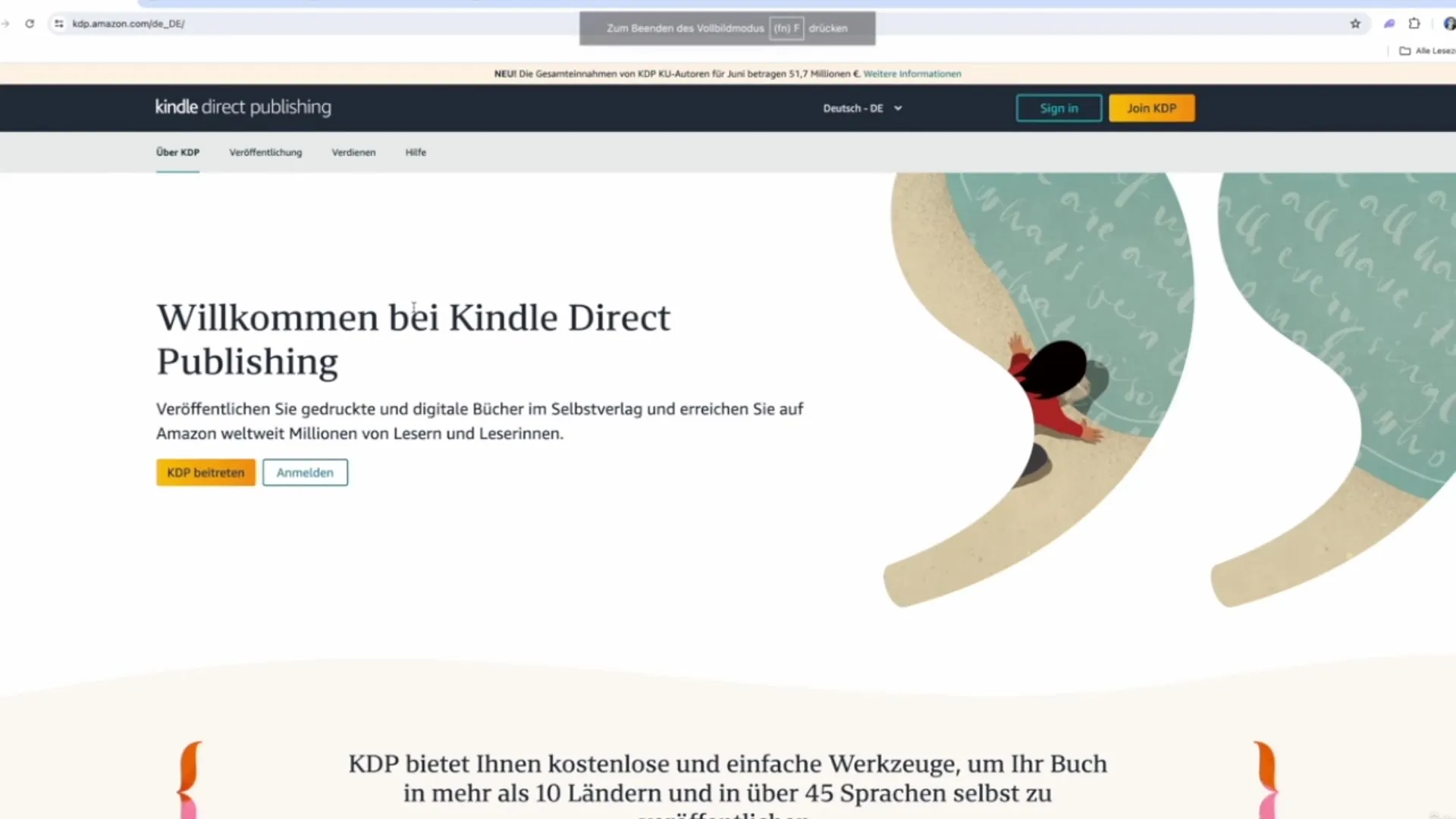Click the purple browser extension icon

(1389, 24)
